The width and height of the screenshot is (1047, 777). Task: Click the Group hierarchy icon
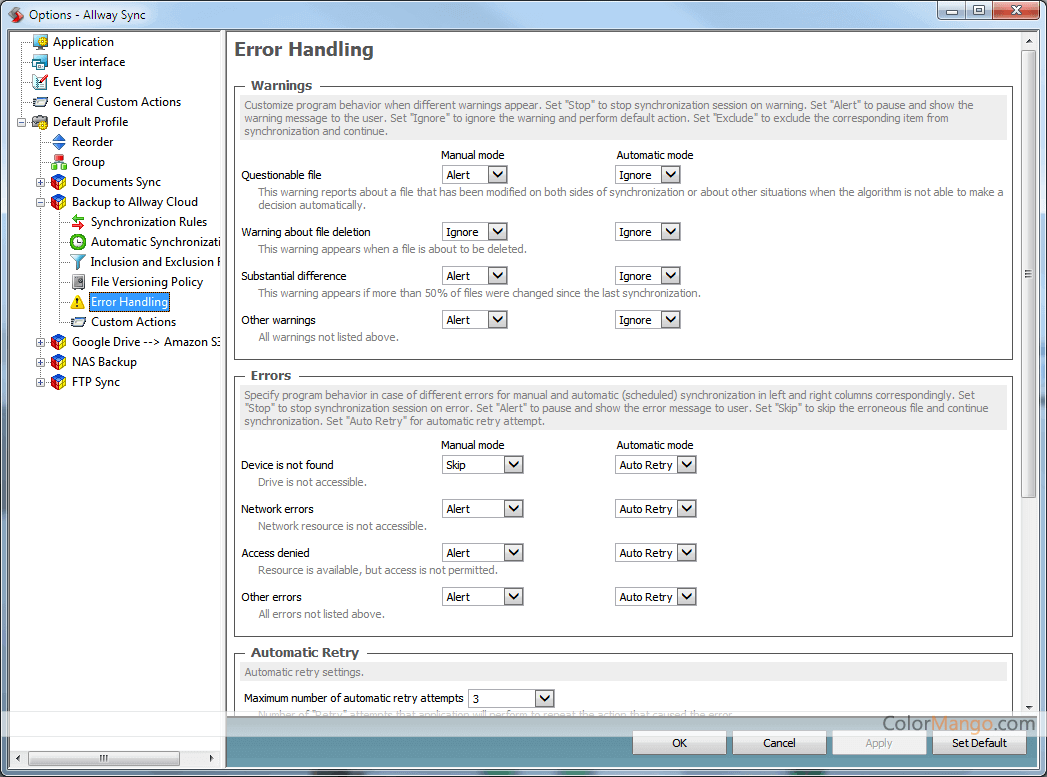[x=59, y=162]
